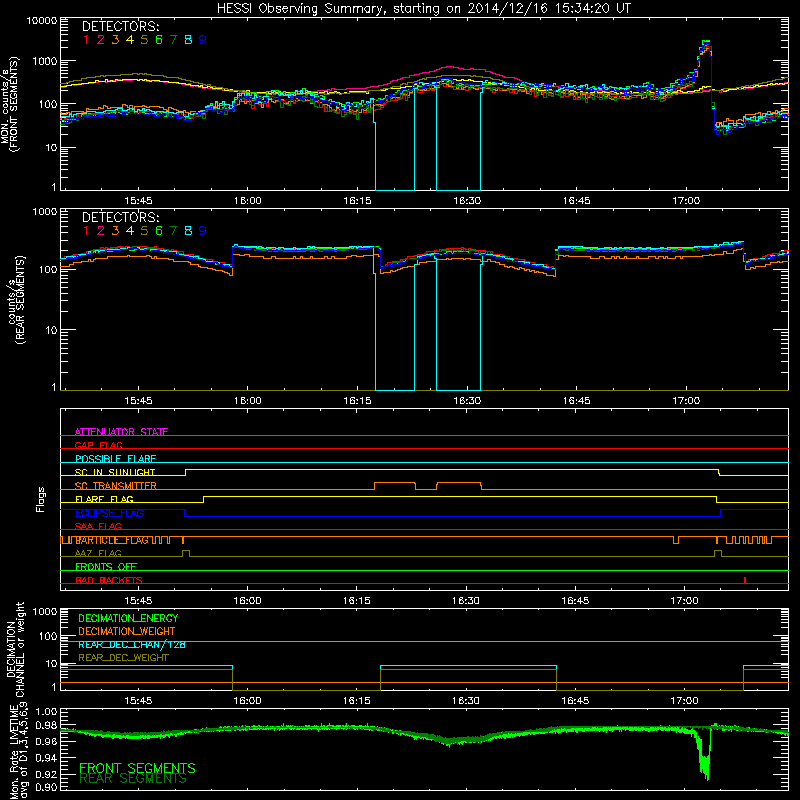Click the flare peak in front segments plot
800x800 pixels.
click(706, 43)
